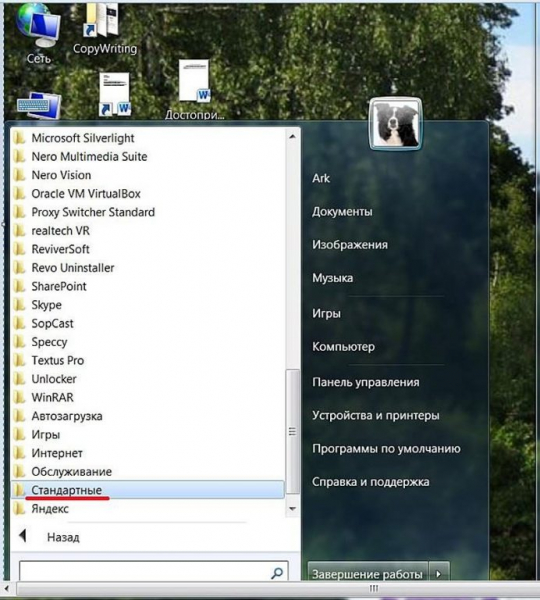Image resolution: width=540 pixels, height=600 pixels.
Task: Open the Стандартные folder
Action: [x=148, y=490]
